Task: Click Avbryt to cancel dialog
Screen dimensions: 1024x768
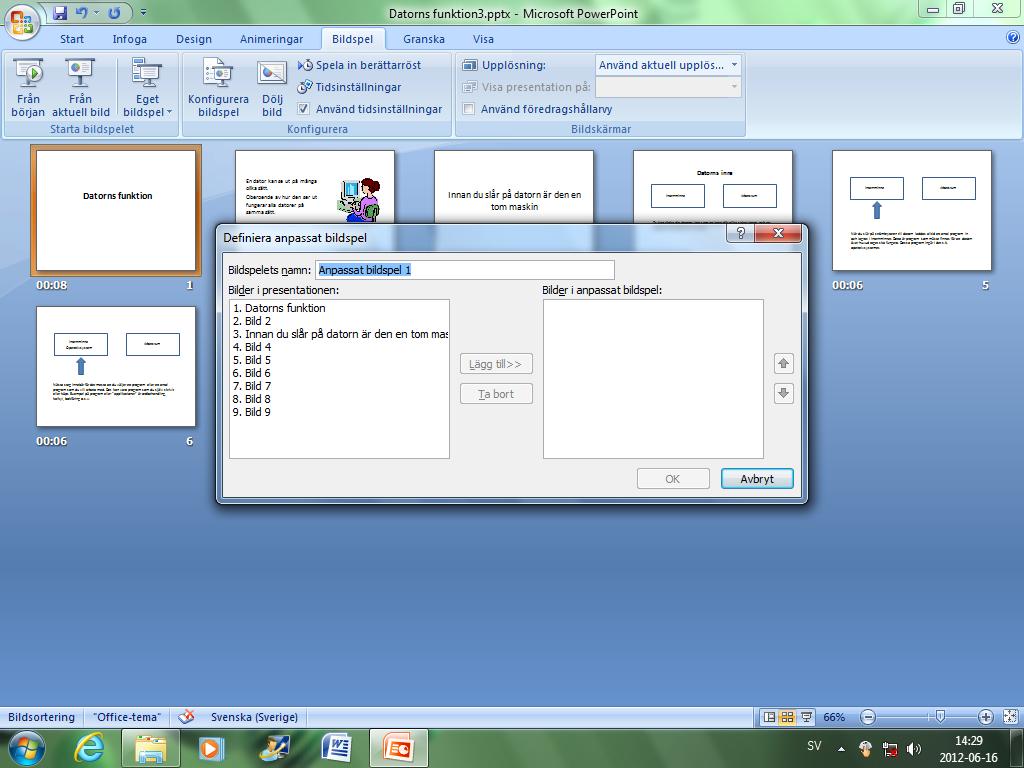Action: [758, 479]
